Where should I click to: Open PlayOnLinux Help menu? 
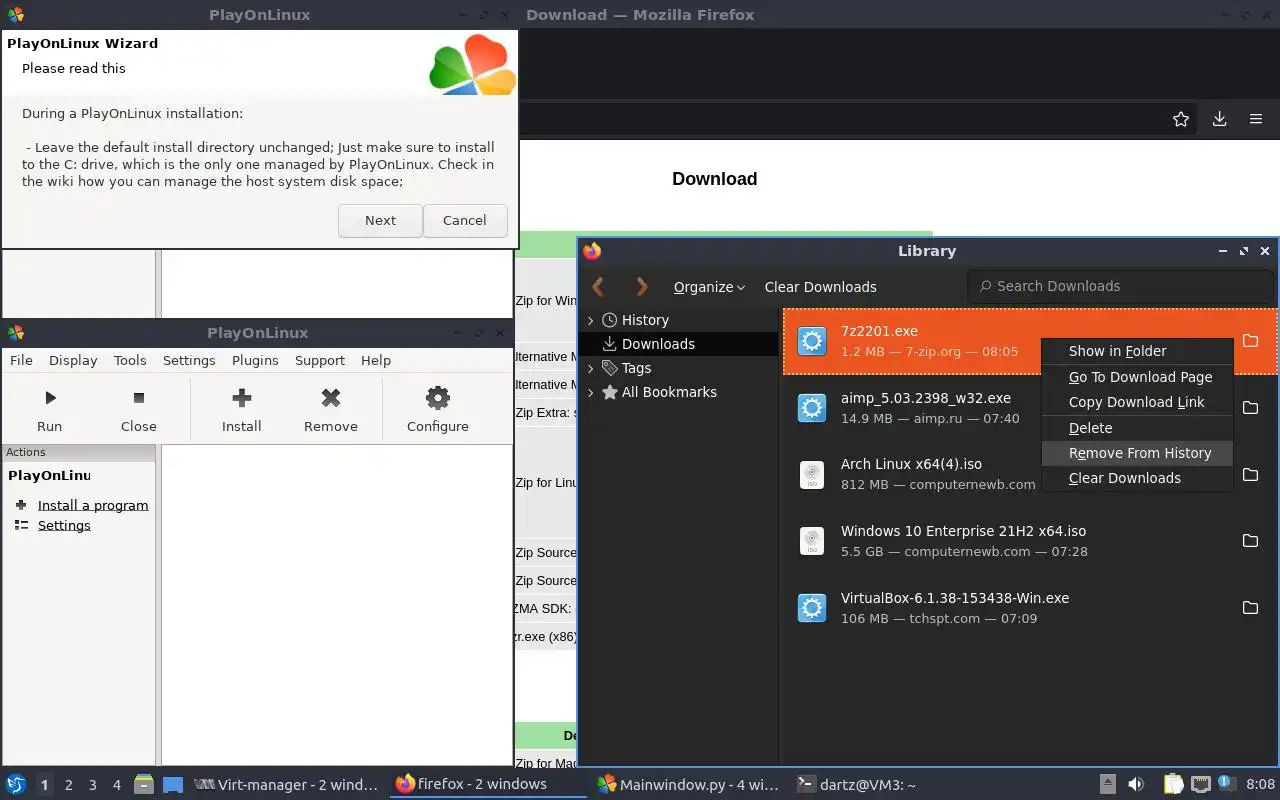[x=376, y=360]
